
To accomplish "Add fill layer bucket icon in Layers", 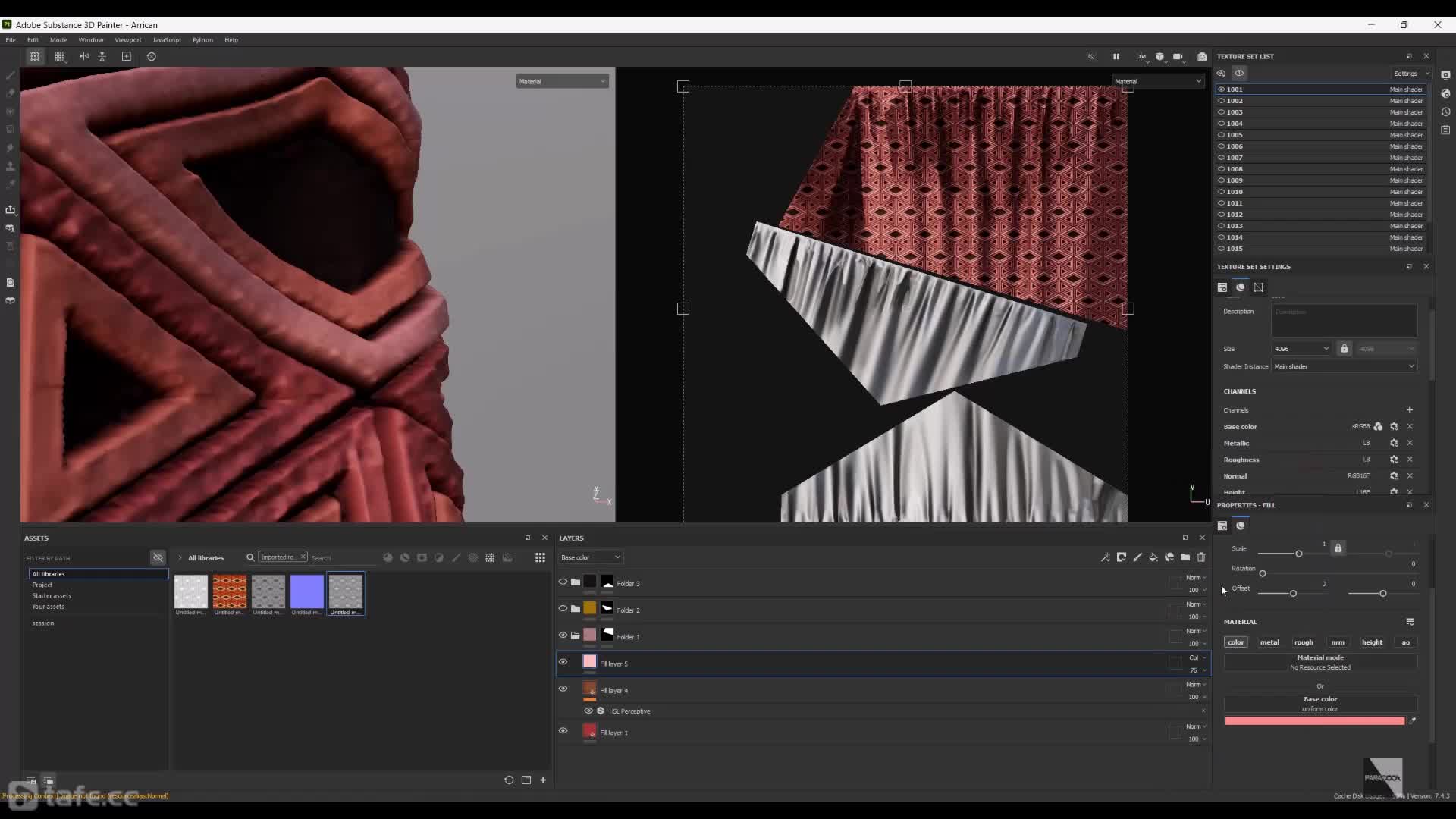I will [x=1153, y=557].
